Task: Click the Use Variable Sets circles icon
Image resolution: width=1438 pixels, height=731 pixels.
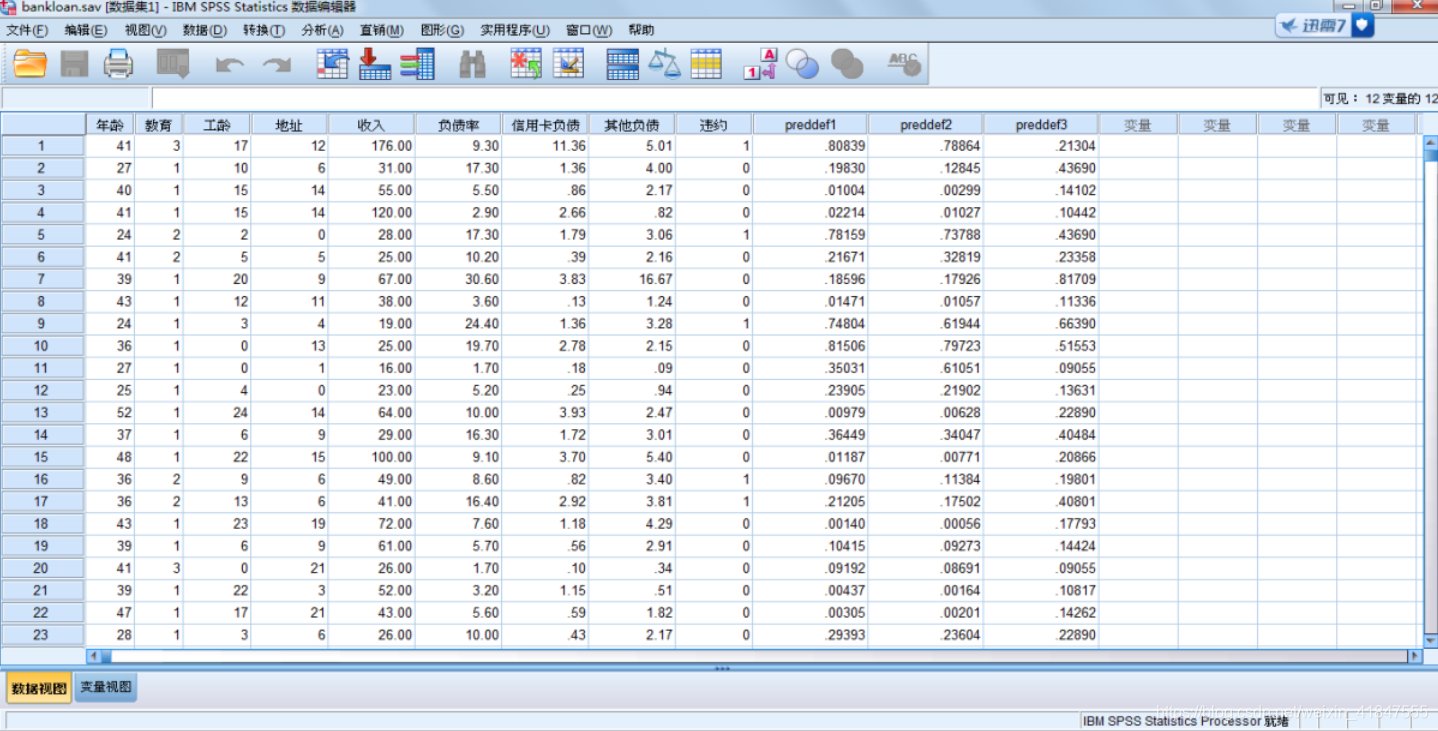Action: coord(802,64)
